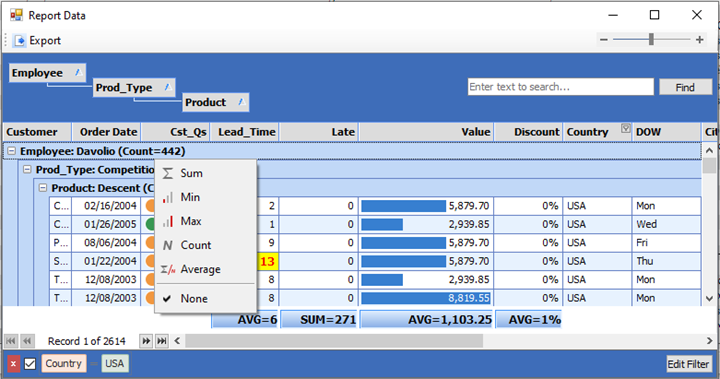
Task: Go to last record navigator button
Action: click(x=162, y=341)
